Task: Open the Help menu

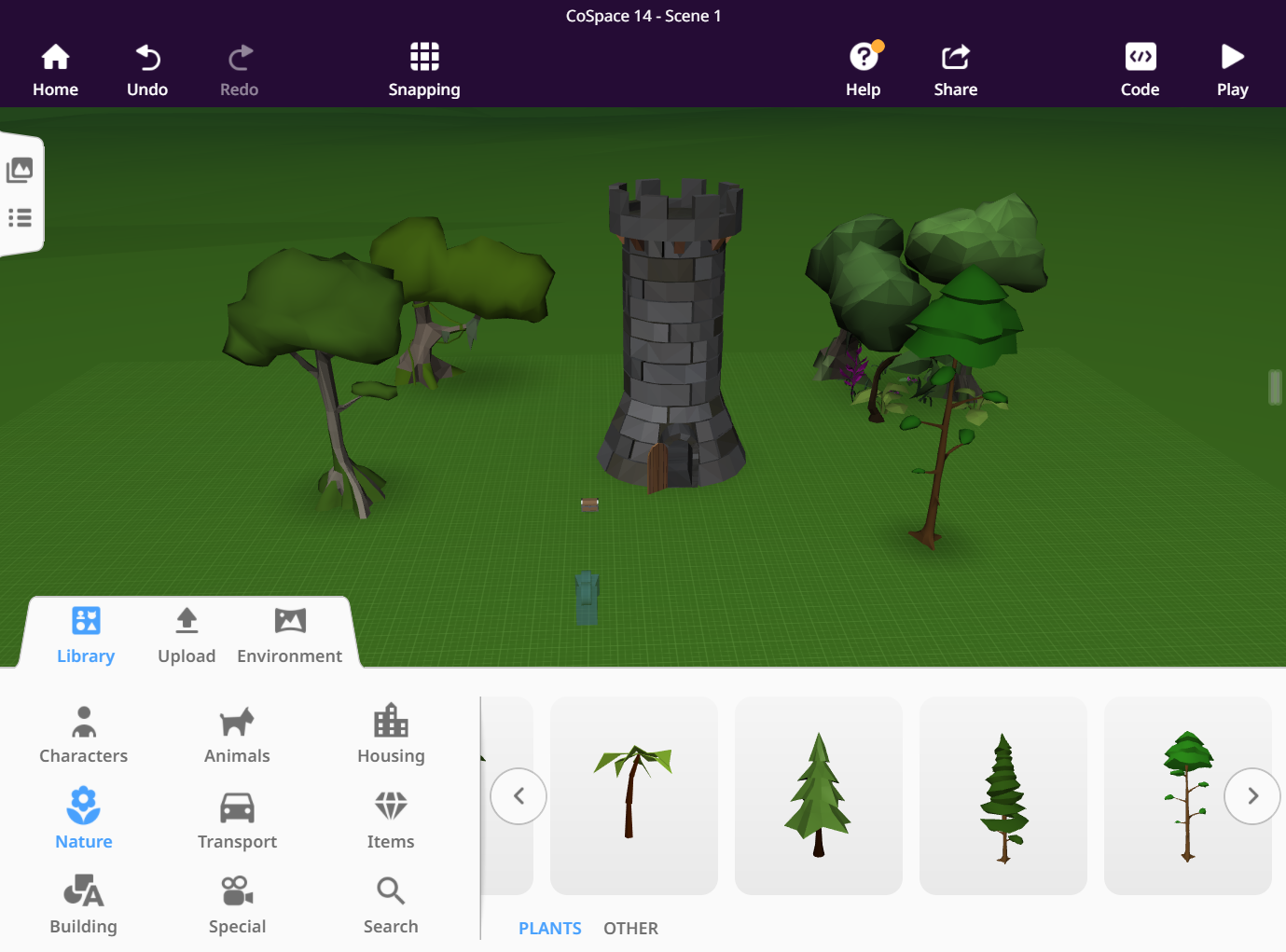Action: click(x=864, y=70)
